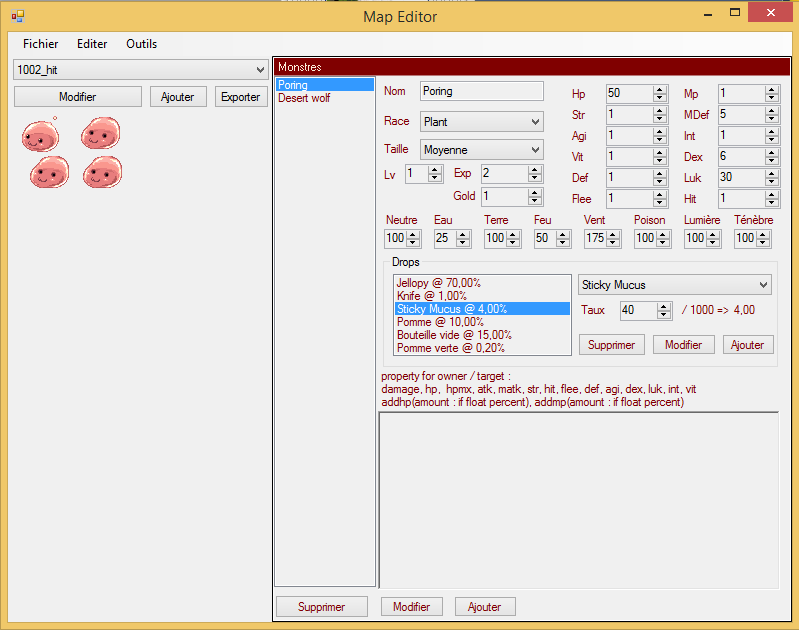Viewport: 799px width, 630px height.
Task: Open the Fichier menu
Action: click(x=40, y=44)
